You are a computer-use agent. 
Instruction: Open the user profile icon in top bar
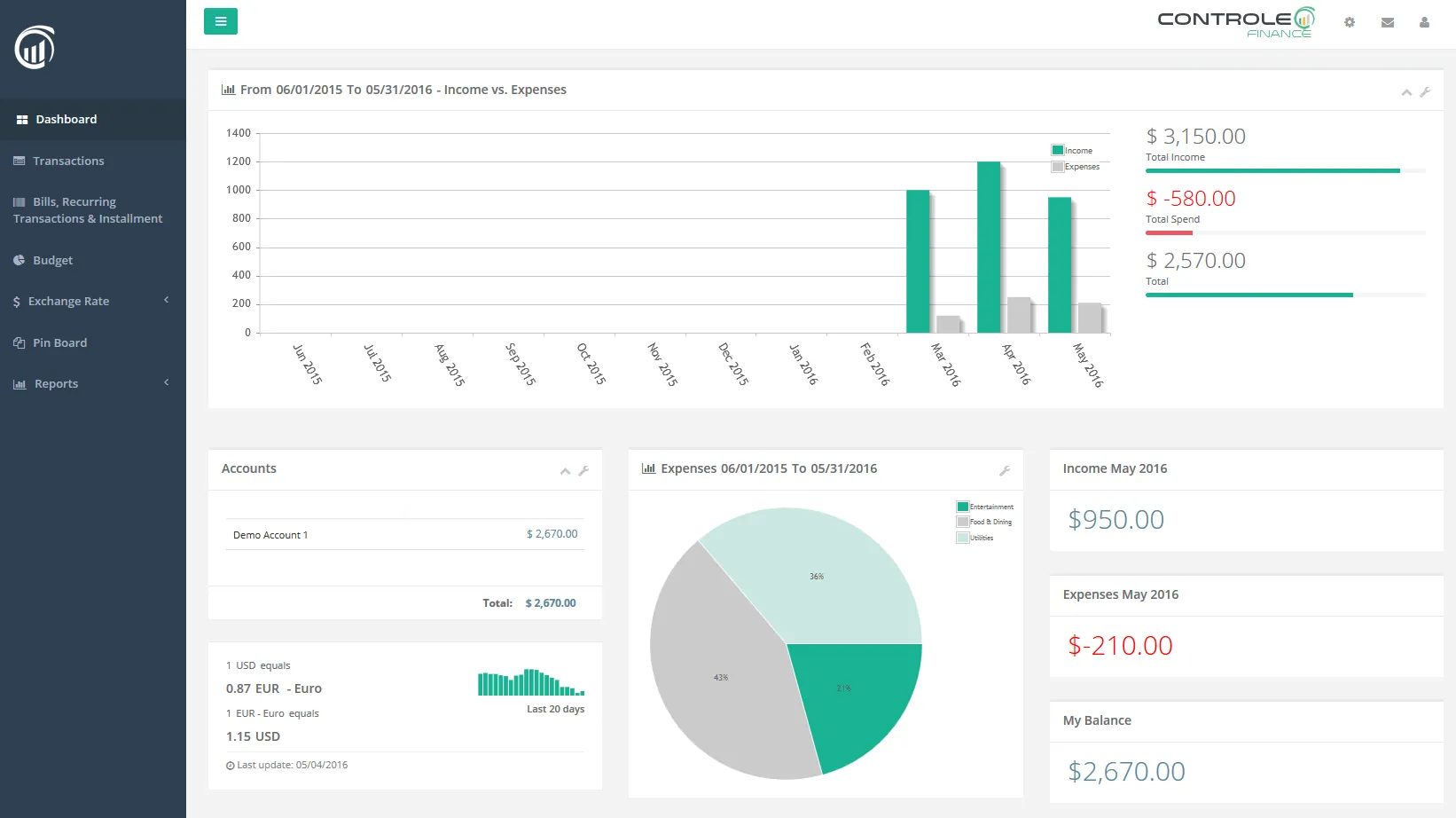pyautogui.click(x=1425, y=22)
